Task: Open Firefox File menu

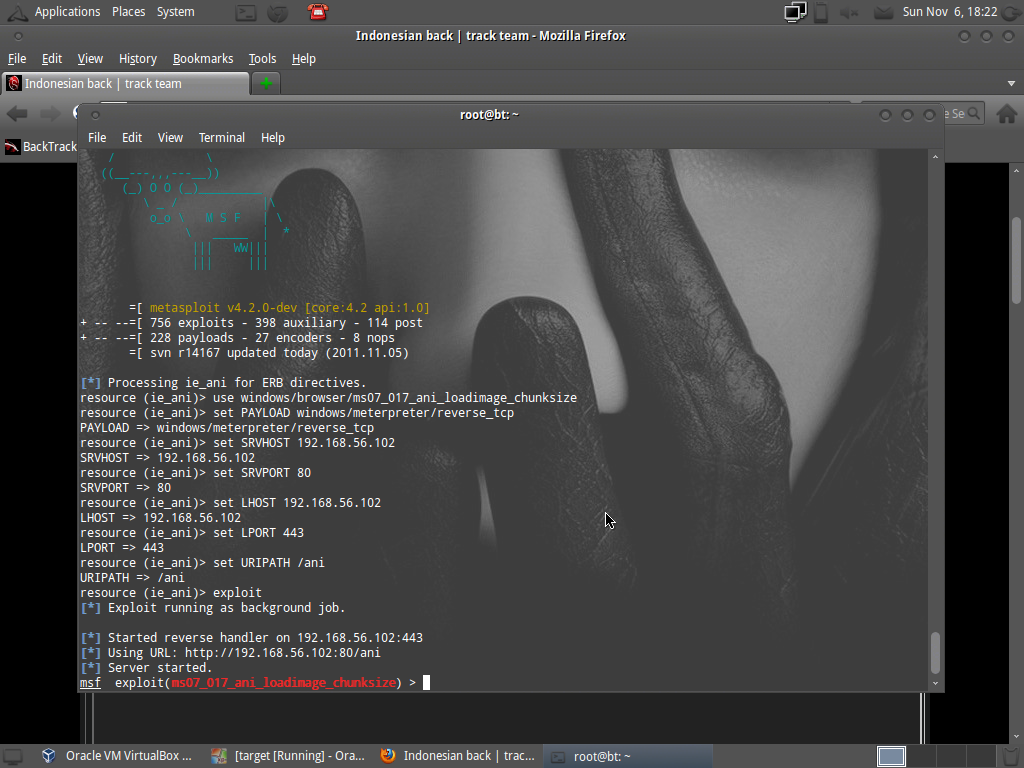Action: point(17,59)
